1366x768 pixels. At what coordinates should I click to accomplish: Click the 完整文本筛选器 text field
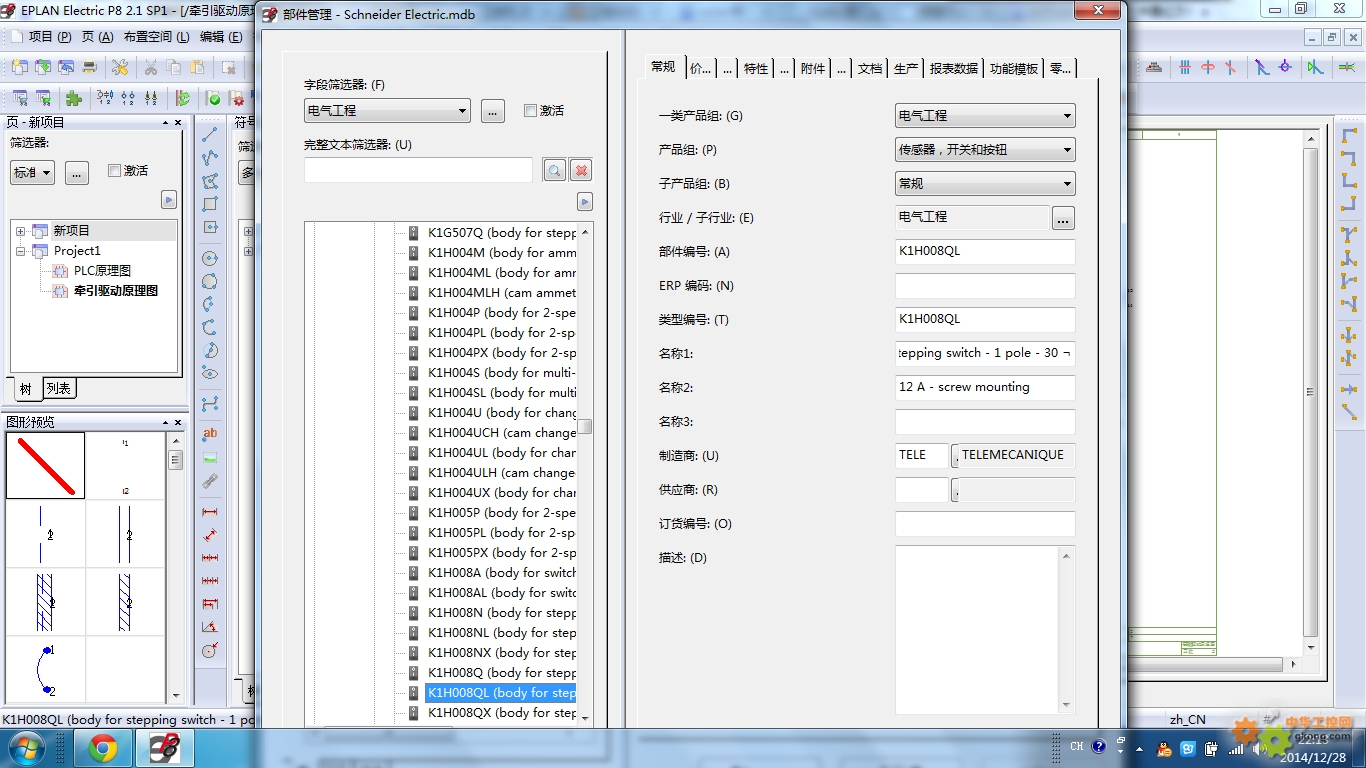[418, 170]
